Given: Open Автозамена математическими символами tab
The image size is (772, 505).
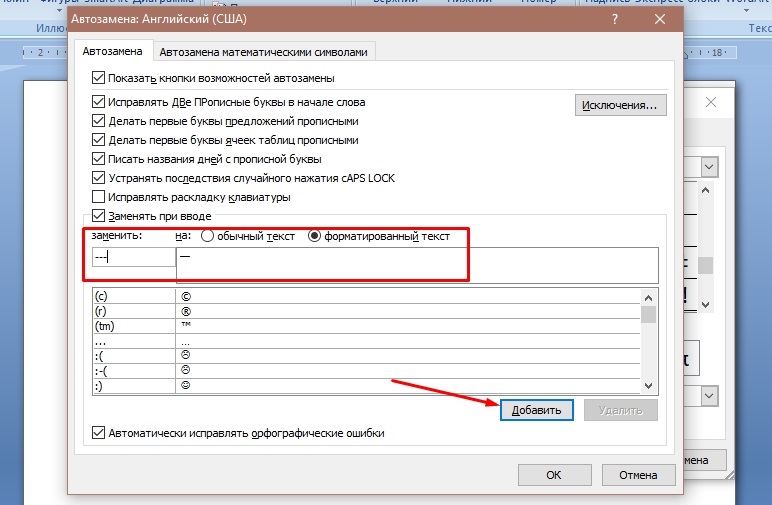Looking at the screenshot, I should (263, 52).
